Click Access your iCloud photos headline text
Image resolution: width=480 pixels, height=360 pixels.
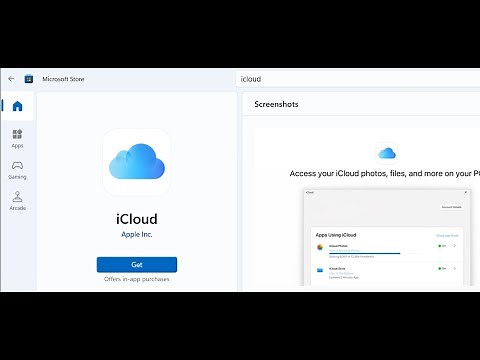[385, 173]
